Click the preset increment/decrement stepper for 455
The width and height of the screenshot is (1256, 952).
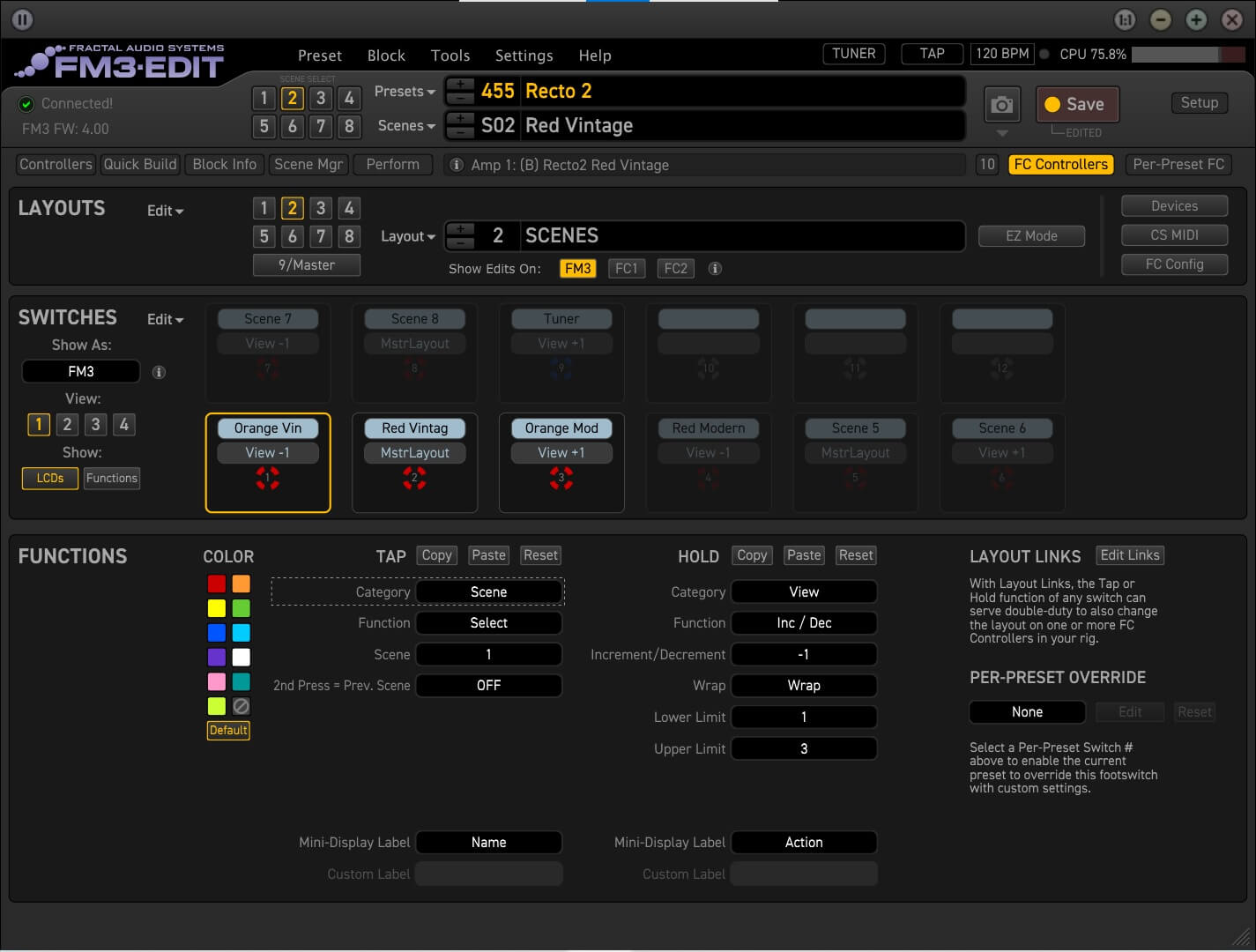460,91
